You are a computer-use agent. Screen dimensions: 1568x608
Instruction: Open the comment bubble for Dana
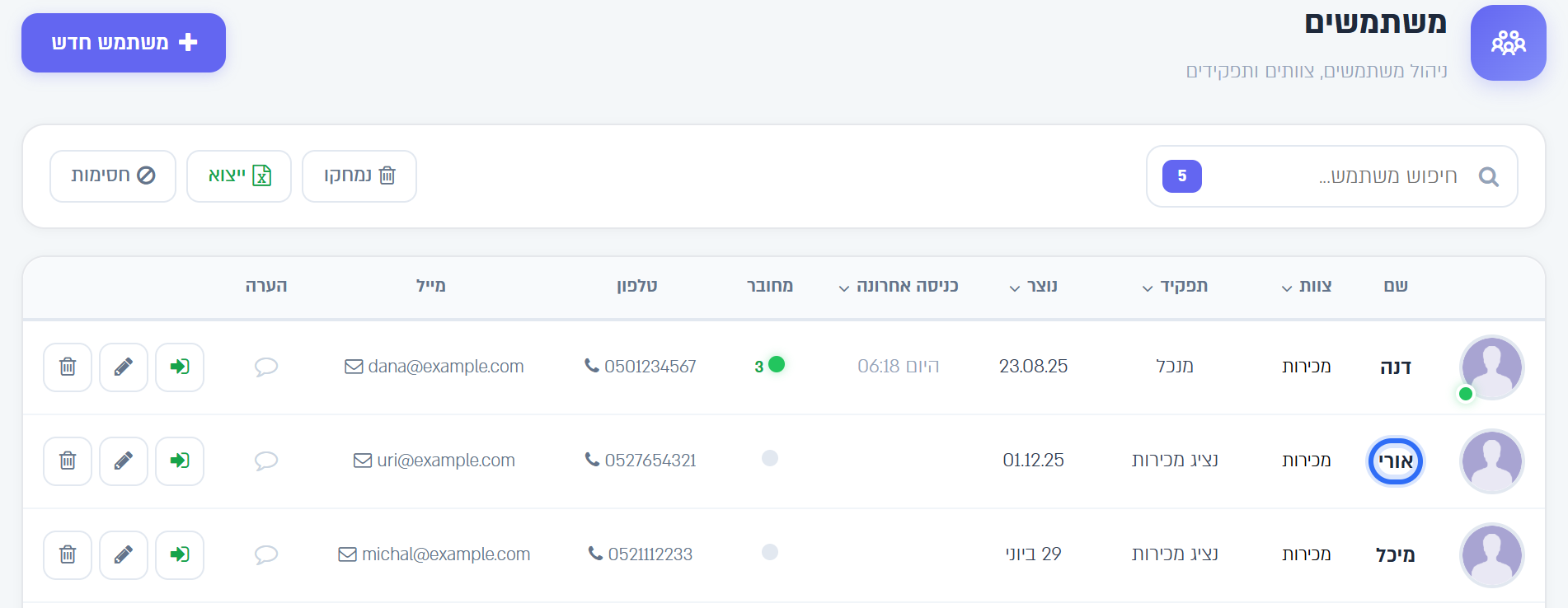[x=265, y=367]
